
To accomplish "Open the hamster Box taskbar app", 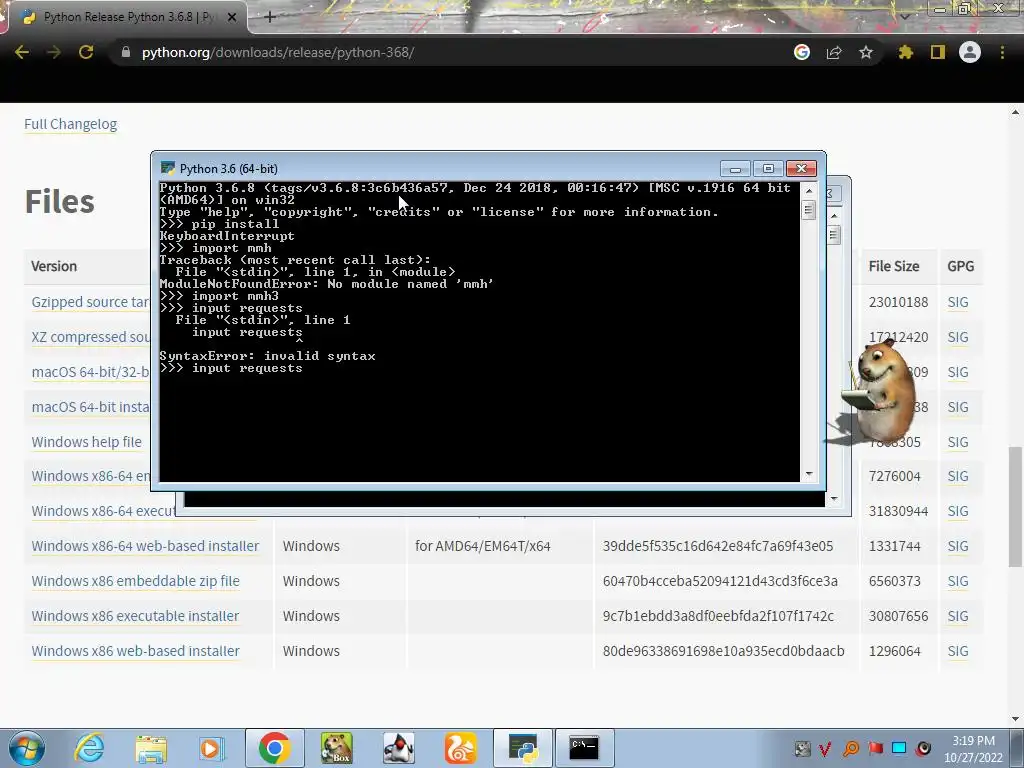I will [336, 748].
